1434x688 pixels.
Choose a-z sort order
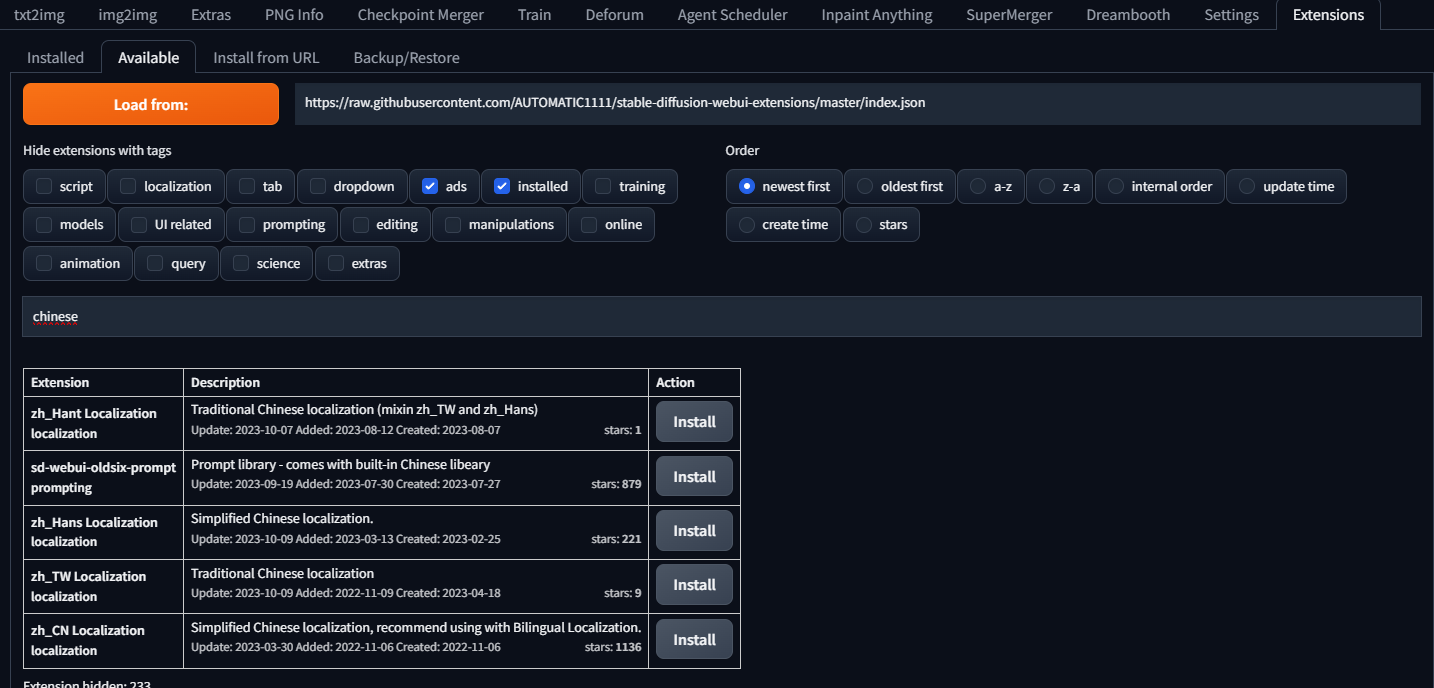click(978, 186)
